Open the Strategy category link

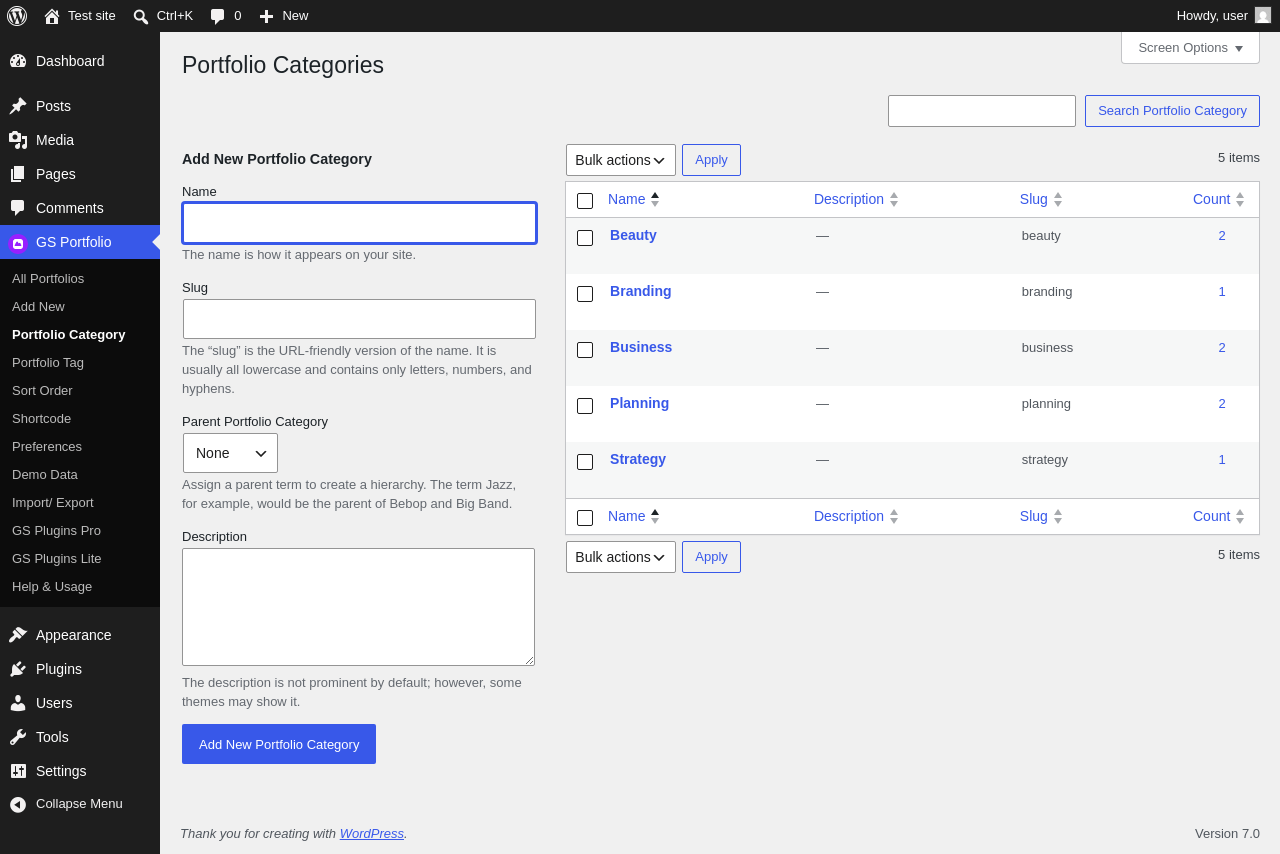(638, 459)
